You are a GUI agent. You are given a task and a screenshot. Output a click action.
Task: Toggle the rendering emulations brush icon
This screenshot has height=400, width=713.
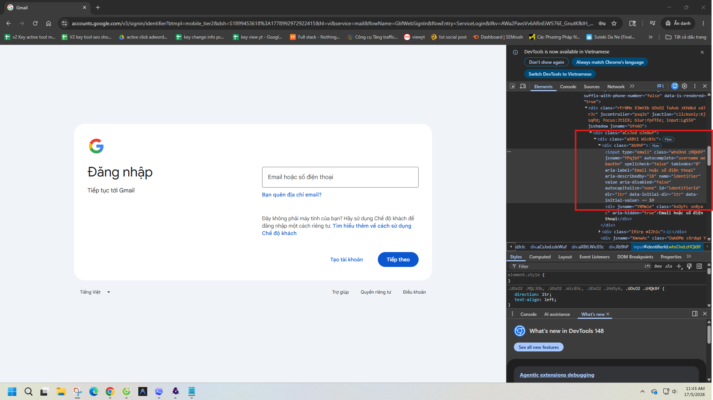click(x=689, y=266)
